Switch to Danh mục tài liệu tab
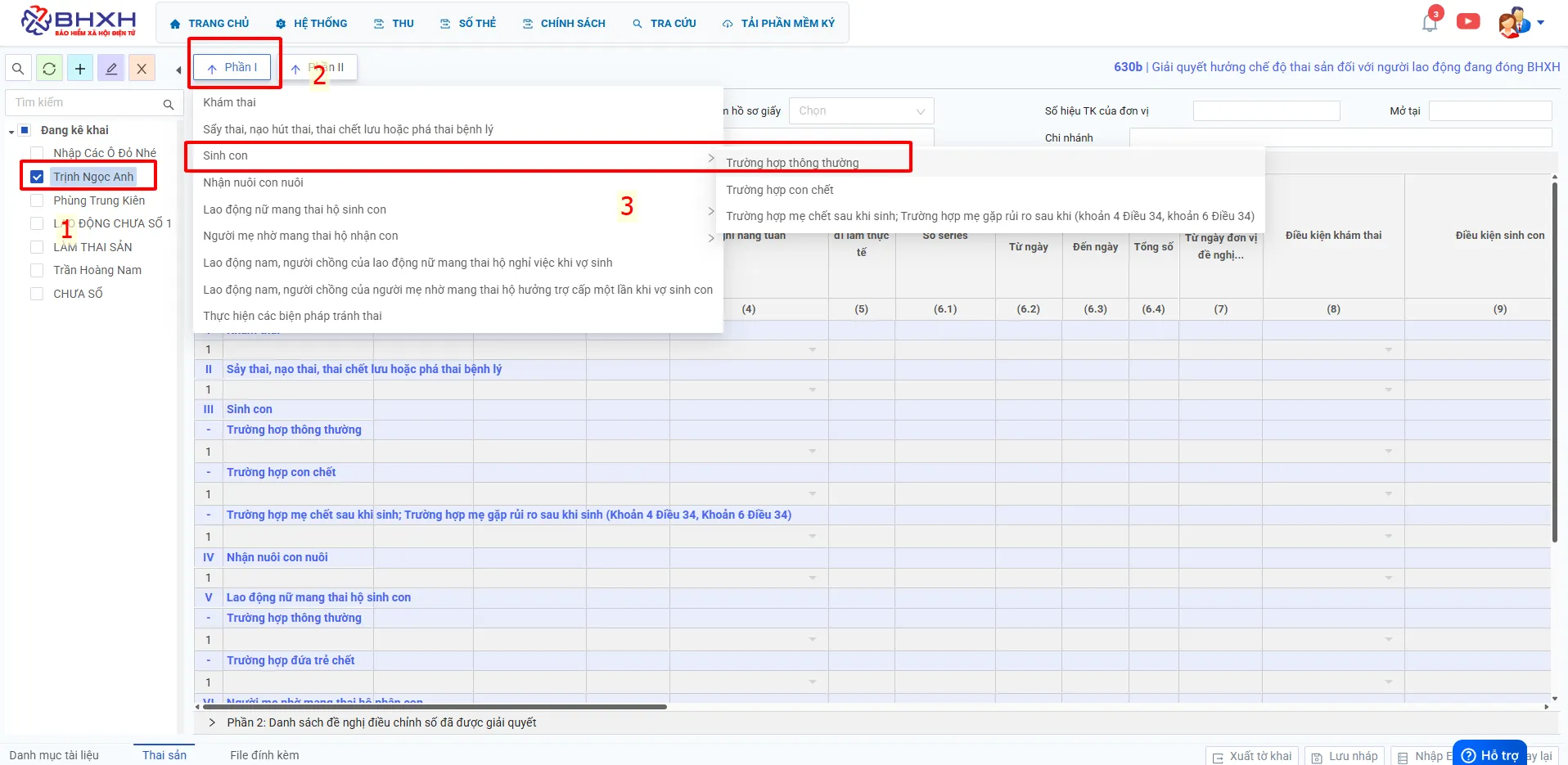1568x765 pixels. [x=54, y=755]
